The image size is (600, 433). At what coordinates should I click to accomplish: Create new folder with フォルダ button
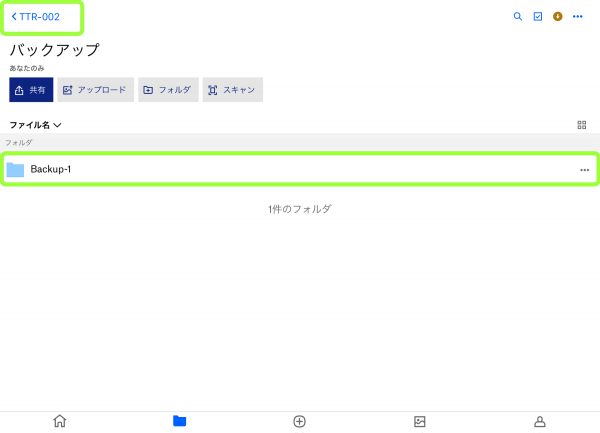tap(168, 90)
